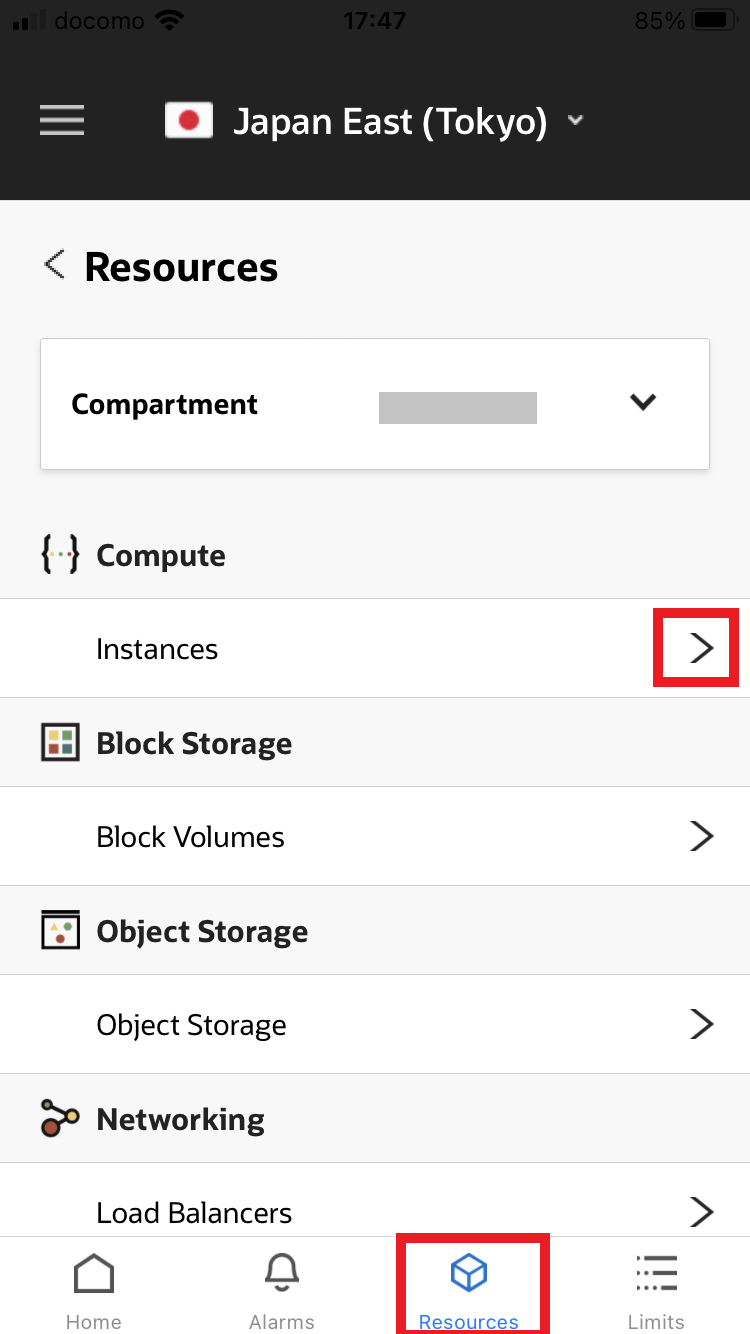The height and width of the screenshot is (1334, 750).
Task: Open the Limits tab
Action: [x=656, y=1292]
